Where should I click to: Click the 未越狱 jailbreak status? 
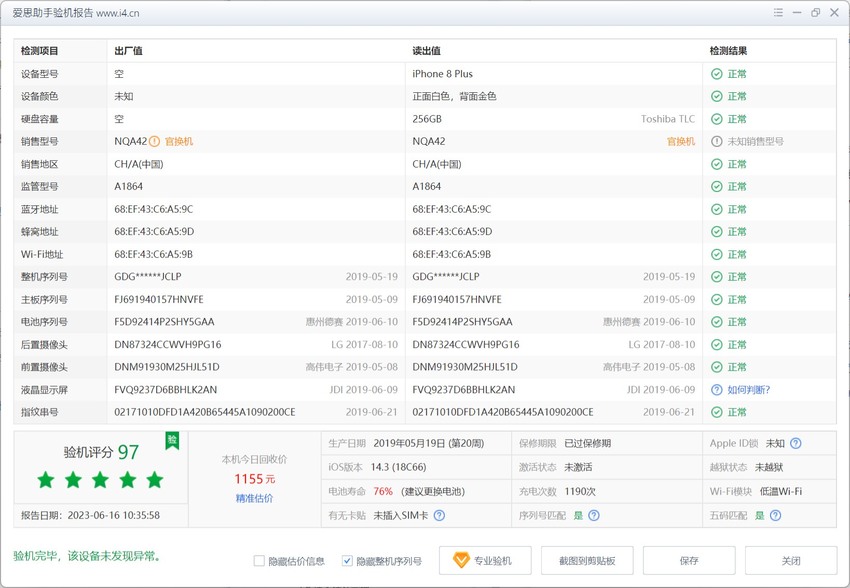(x=769, y=467)
